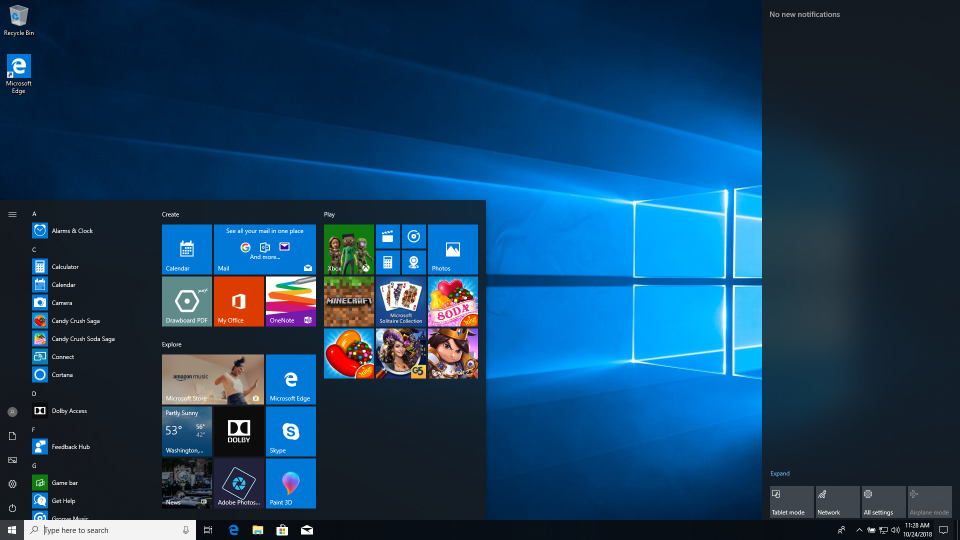
Task: Toggle Airplane mode quick action
Action: (931, 502)
